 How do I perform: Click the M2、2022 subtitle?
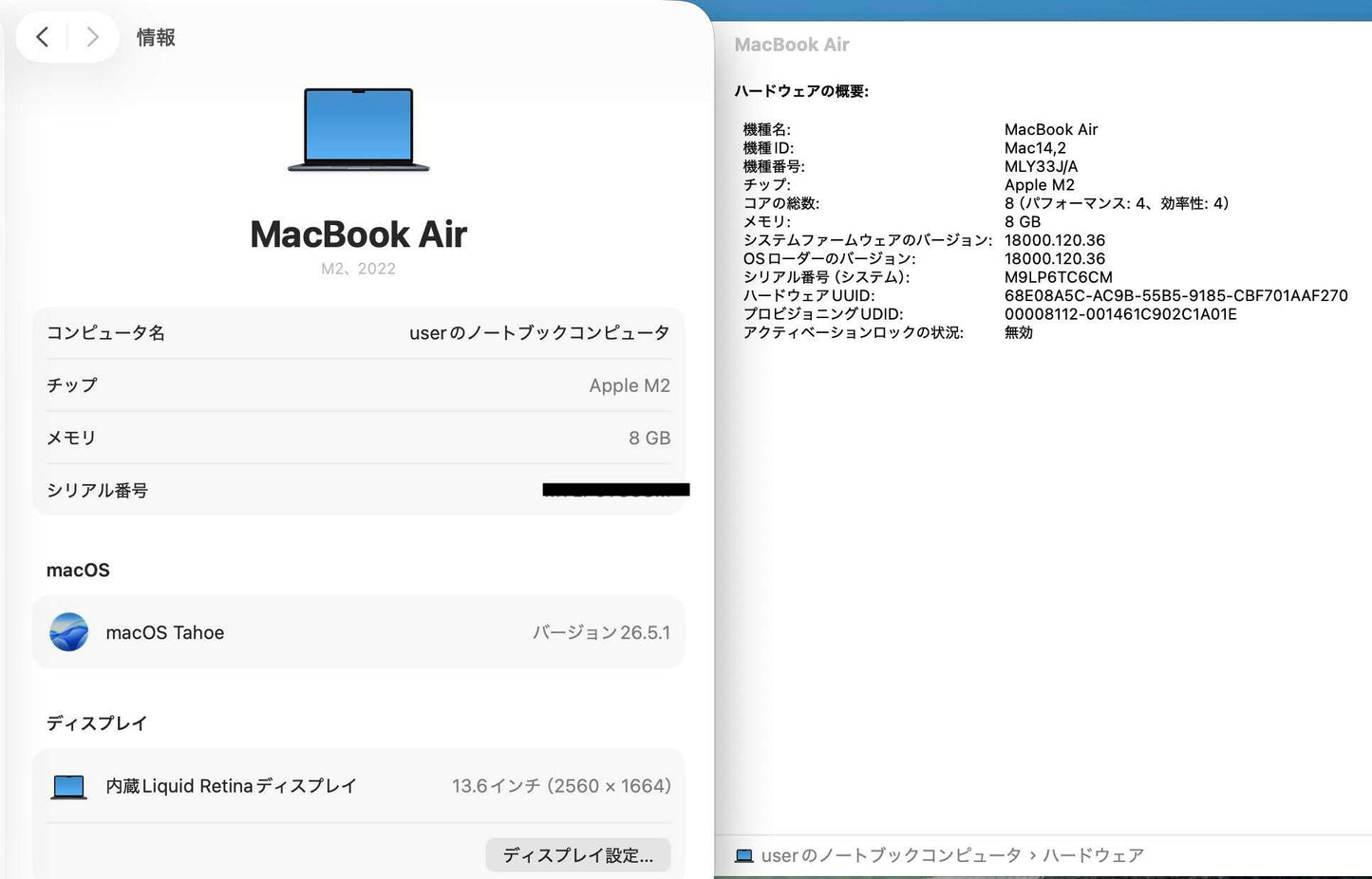[359, 269]
